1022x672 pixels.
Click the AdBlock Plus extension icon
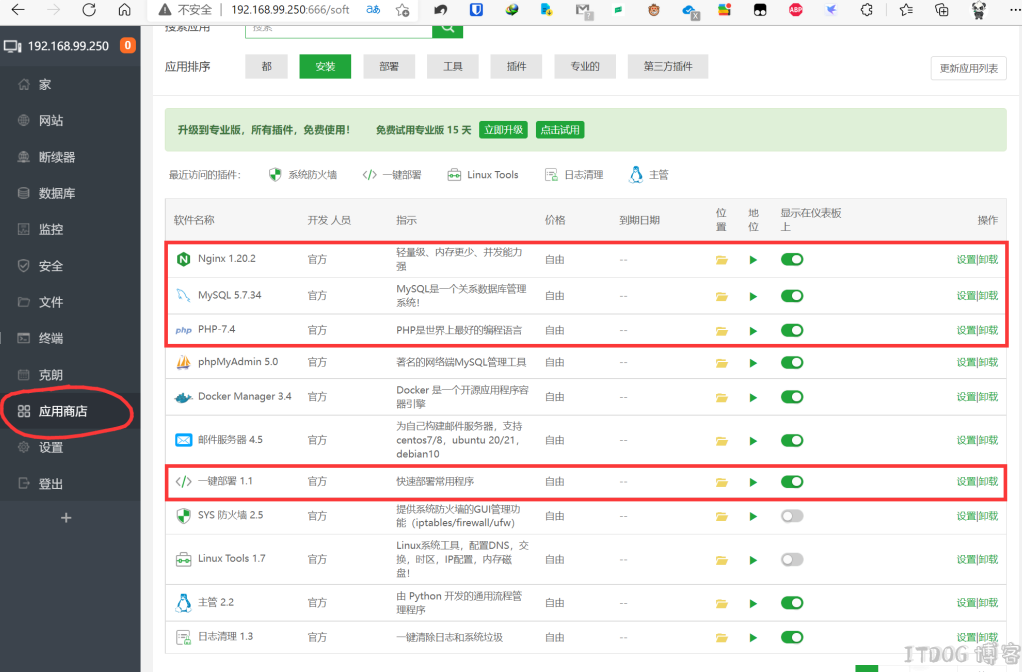click(x=795, y=10)
